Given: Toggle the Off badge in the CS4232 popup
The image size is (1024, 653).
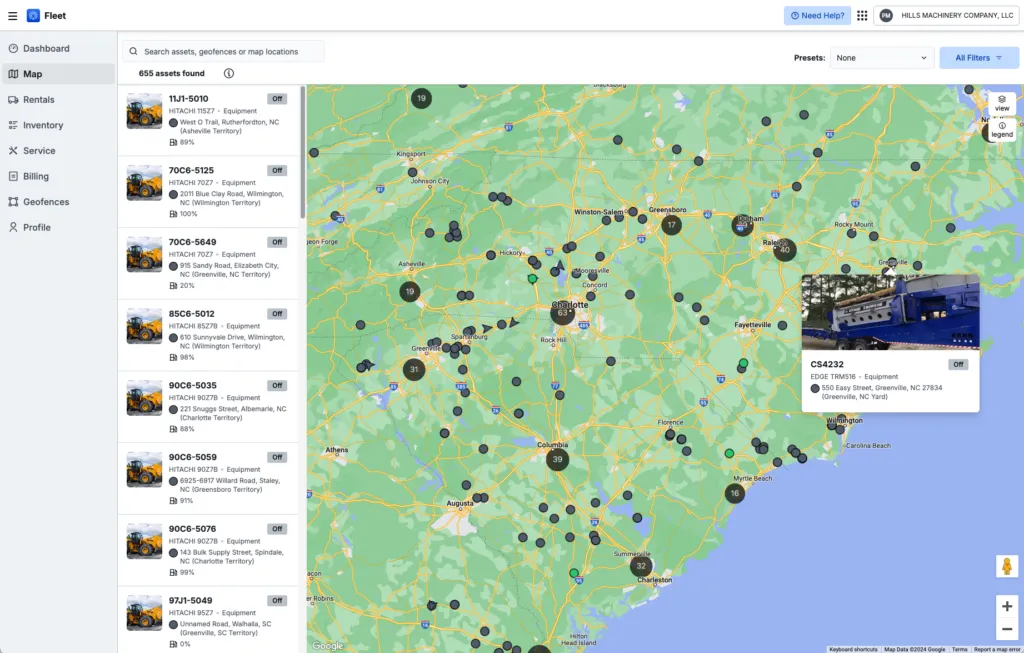Looking at the screenshot, I should tap(957, 364).
